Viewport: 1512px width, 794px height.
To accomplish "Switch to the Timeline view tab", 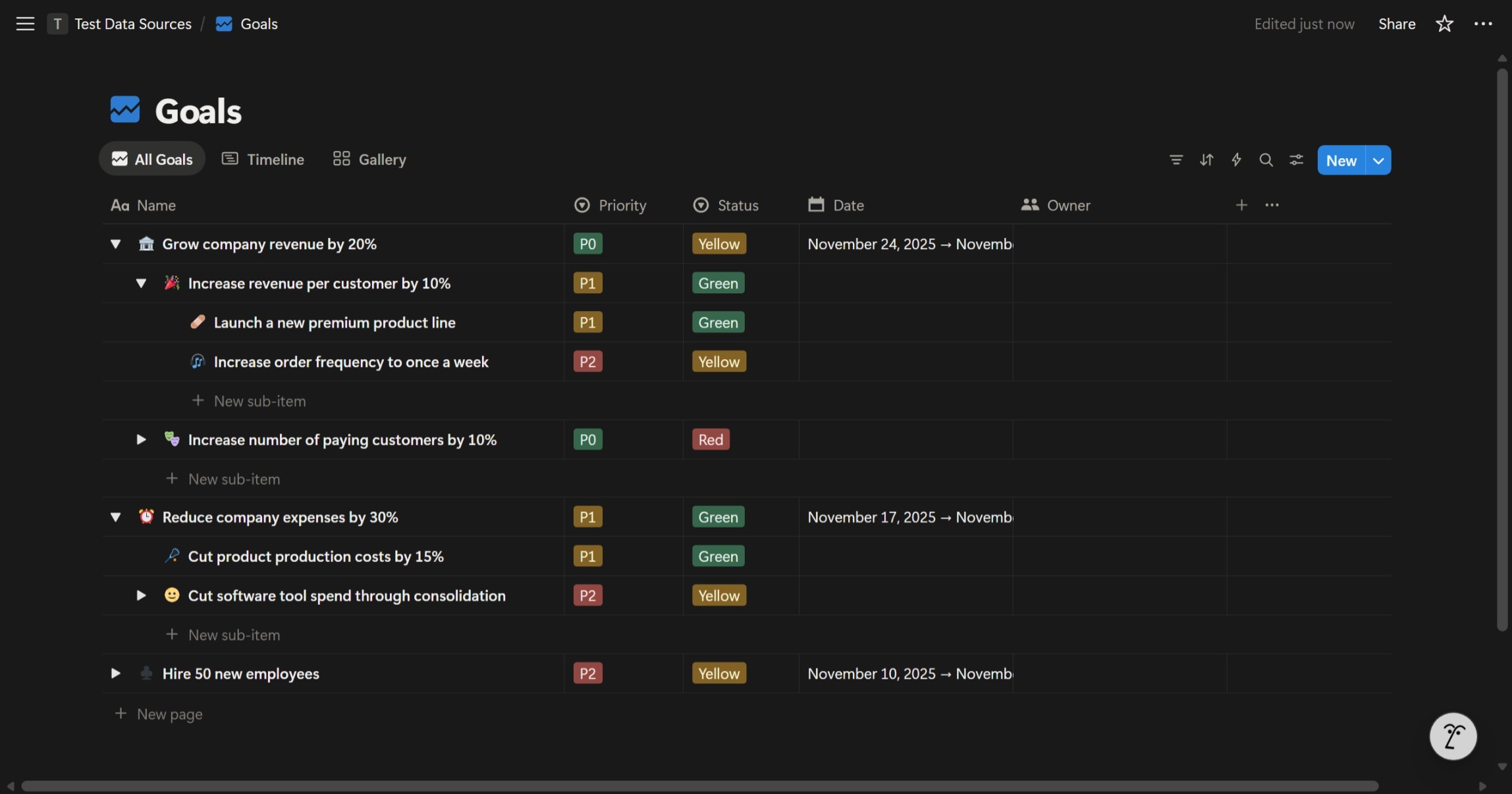I will (x=263, y=159).
